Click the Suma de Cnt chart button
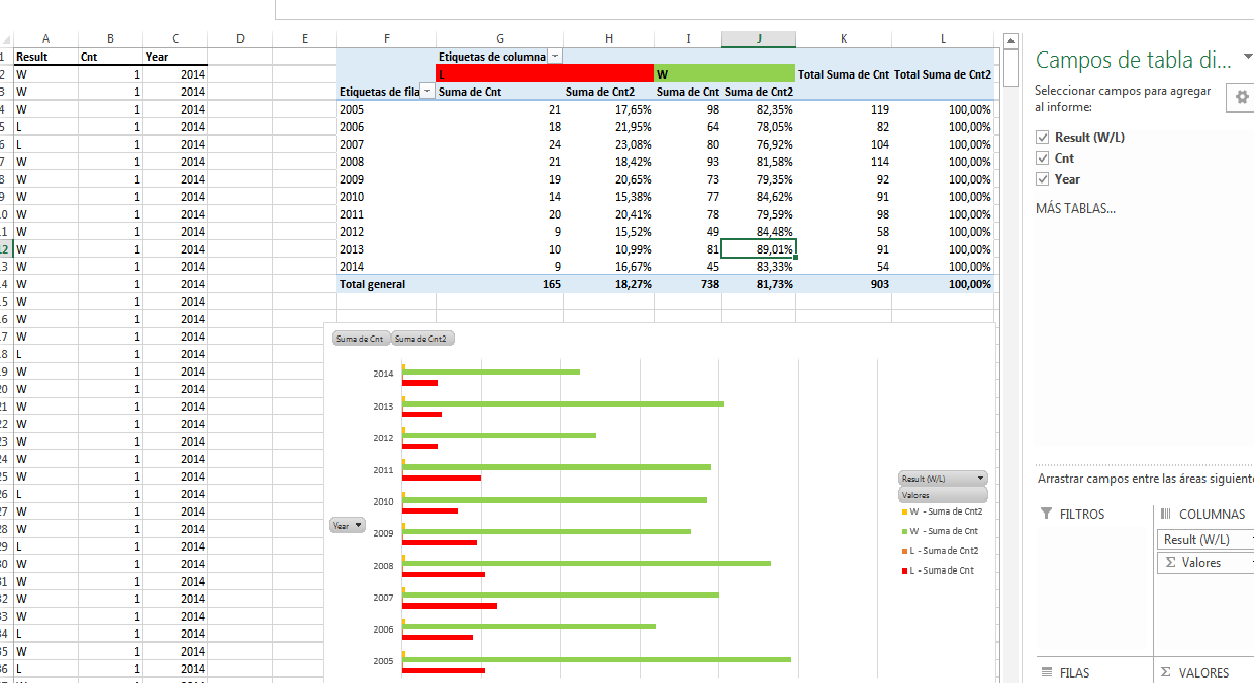 (361, 339)
